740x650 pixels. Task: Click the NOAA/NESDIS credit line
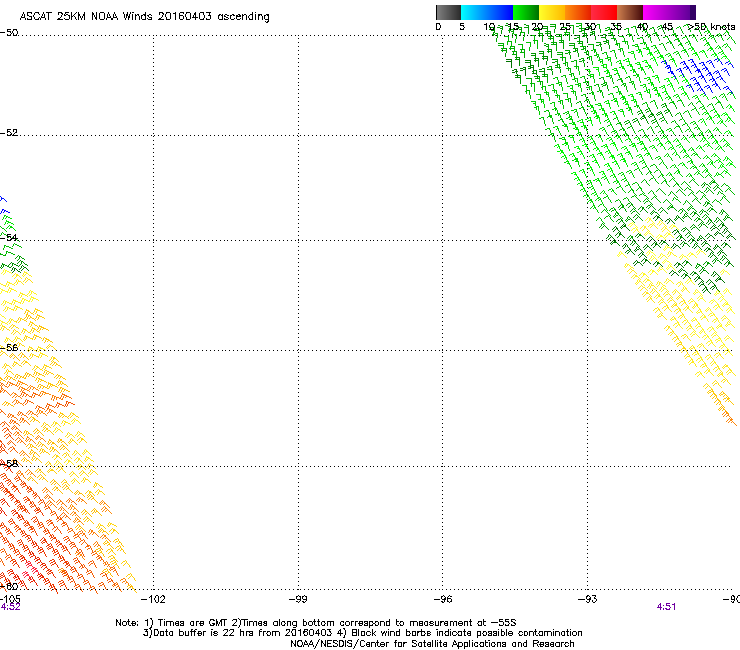coord(432,644)
